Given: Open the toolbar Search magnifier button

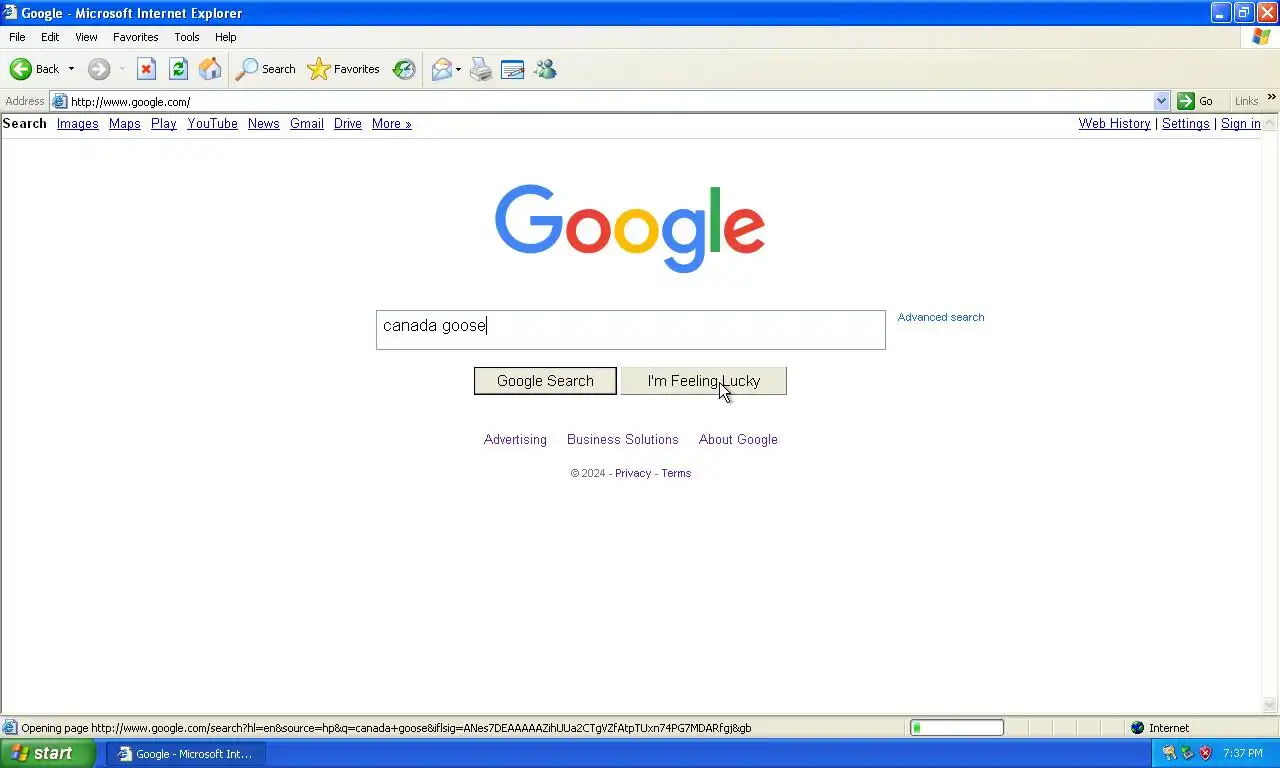Looking at the screenshot, I should tap(266, 69).
